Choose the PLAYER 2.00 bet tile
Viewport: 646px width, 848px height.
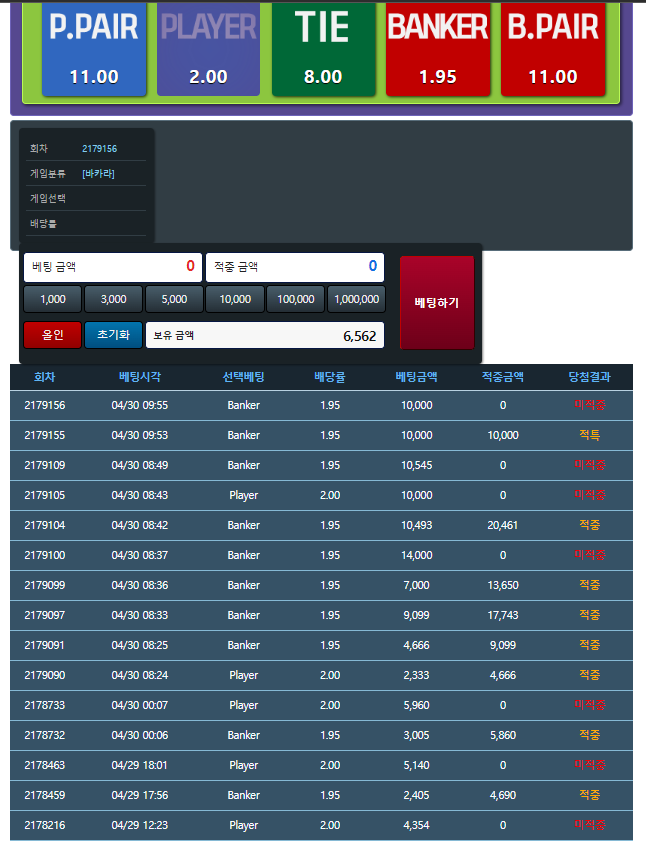pyautogui.click(x=208, y=48)
